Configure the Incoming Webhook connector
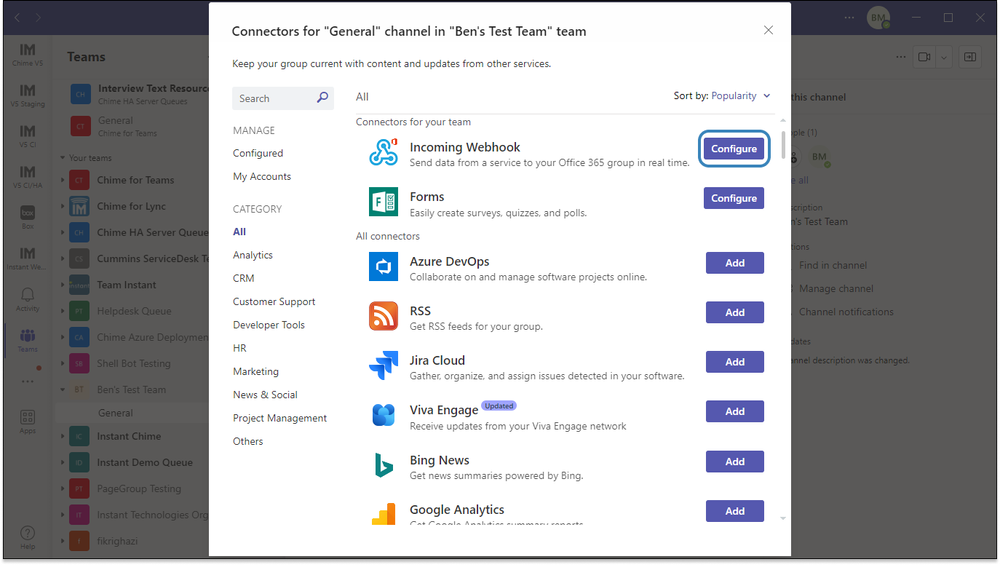 (733, 149)
